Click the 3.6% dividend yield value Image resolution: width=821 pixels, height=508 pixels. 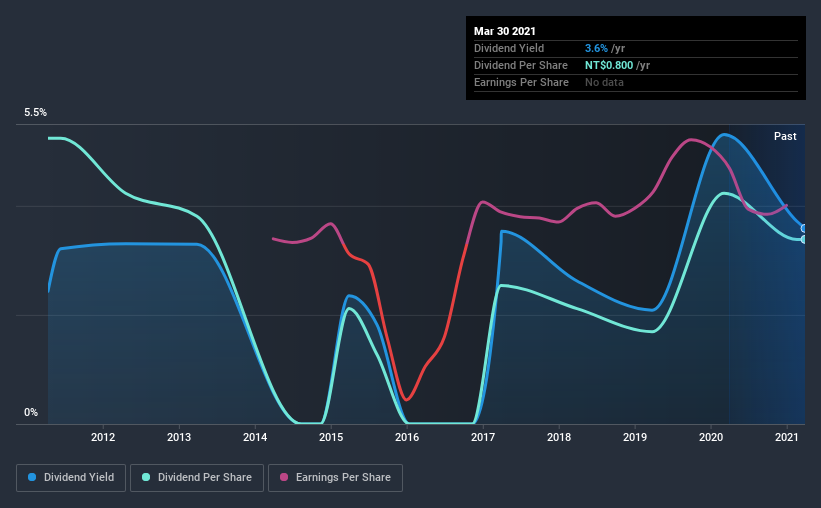(x=596, y=48)
